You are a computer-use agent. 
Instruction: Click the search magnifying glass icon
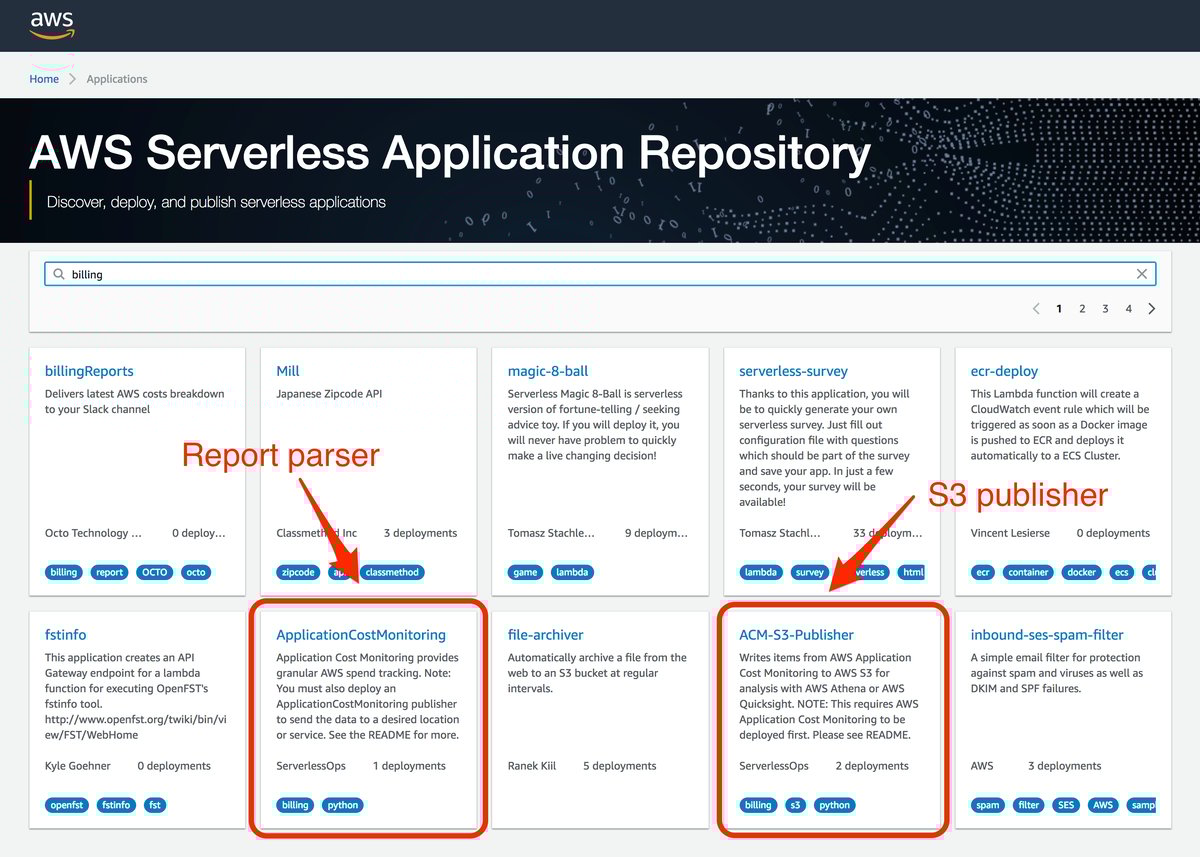pos(60,273)
